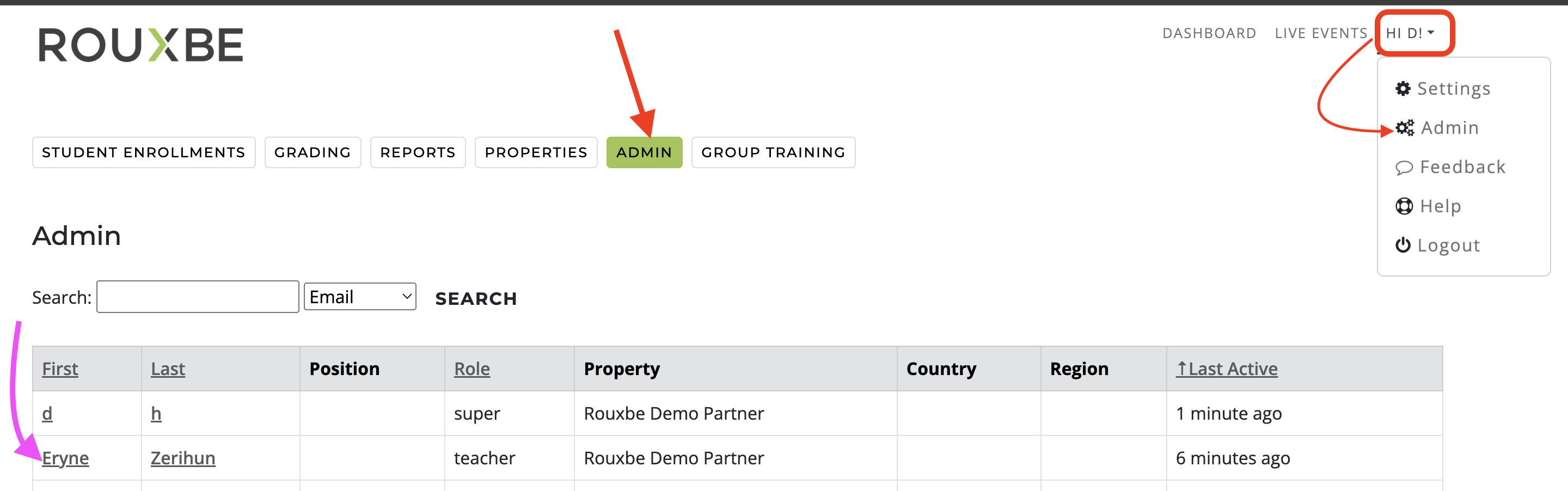Click the Settings gear icon
Screen dimensions: 1568x491
(1403, 89)
